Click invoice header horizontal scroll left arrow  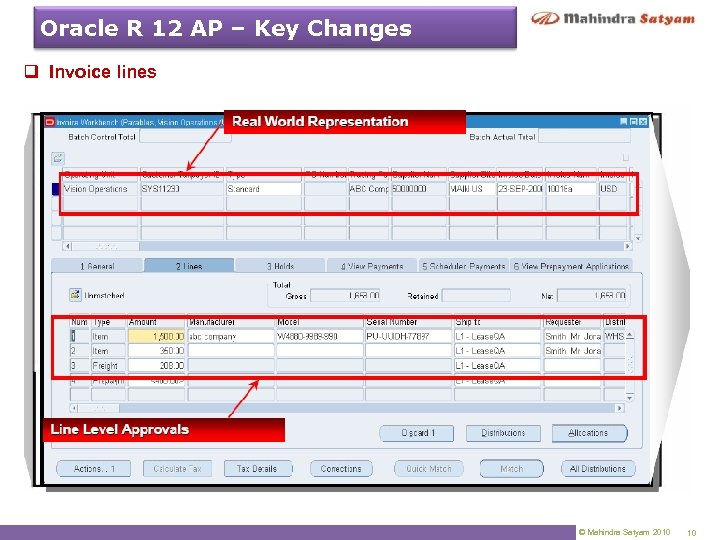[68, 246]
